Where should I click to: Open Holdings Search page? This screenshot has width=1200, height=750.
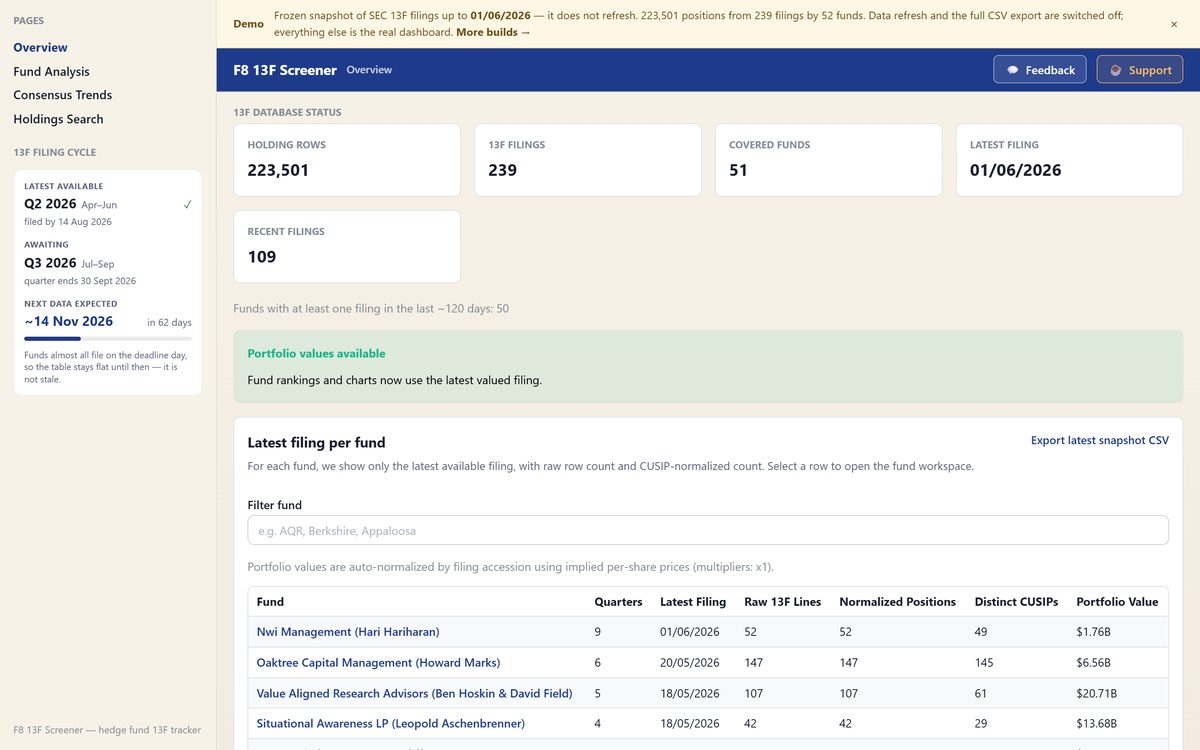[58, 119]
